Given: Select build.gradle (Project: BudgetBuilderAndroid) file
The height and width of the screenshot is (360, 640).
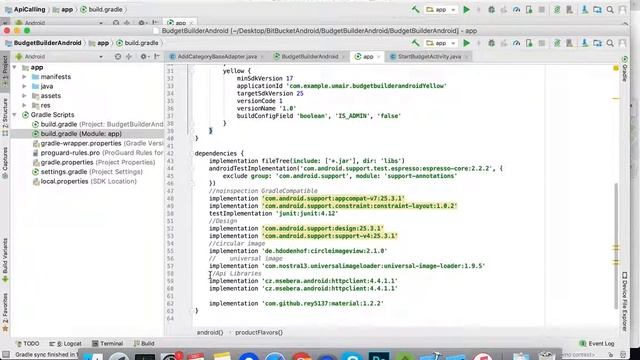Looking at the screenshot, I should (98, 124).
